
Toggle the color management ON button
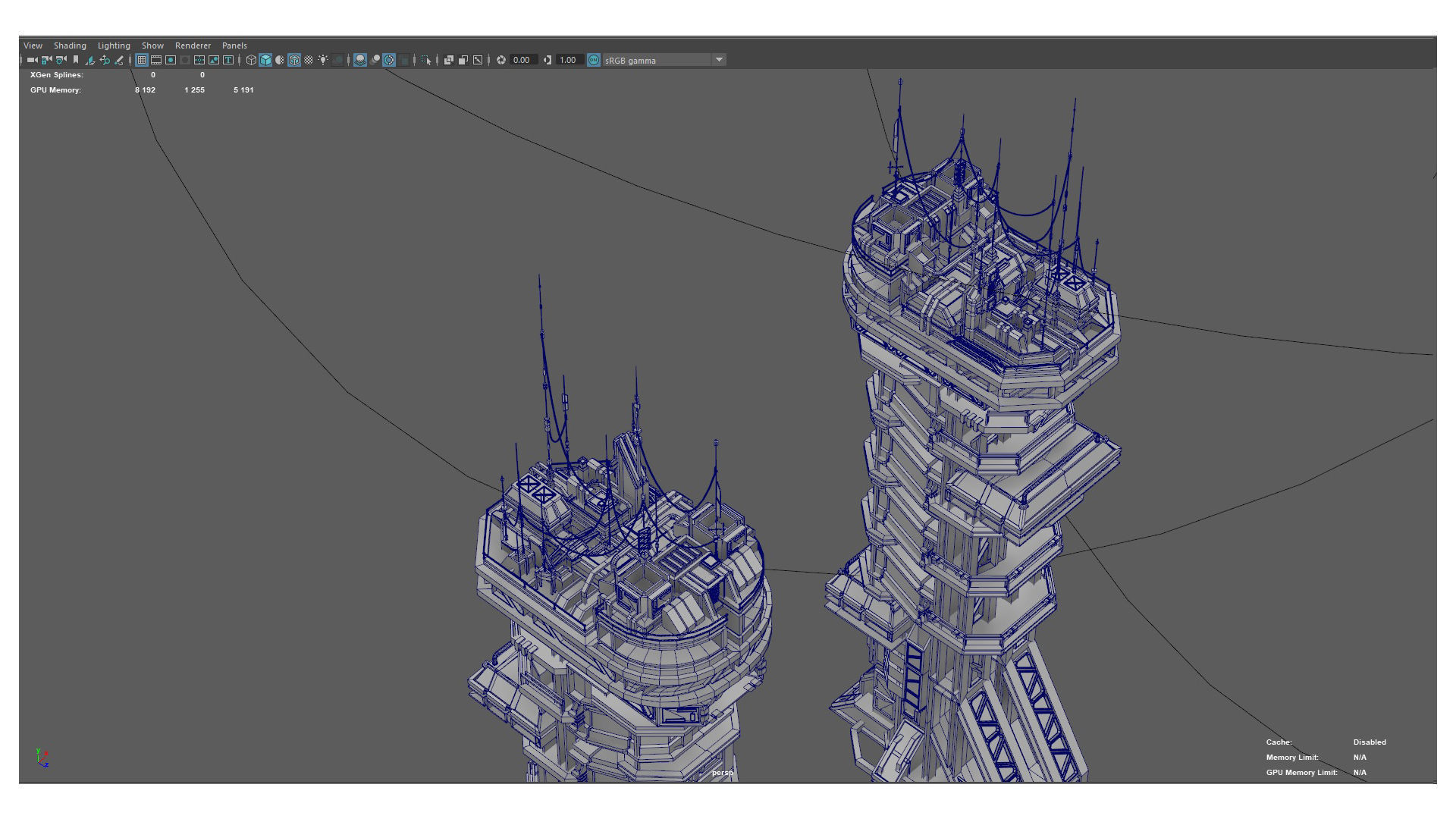pos(594,60)
